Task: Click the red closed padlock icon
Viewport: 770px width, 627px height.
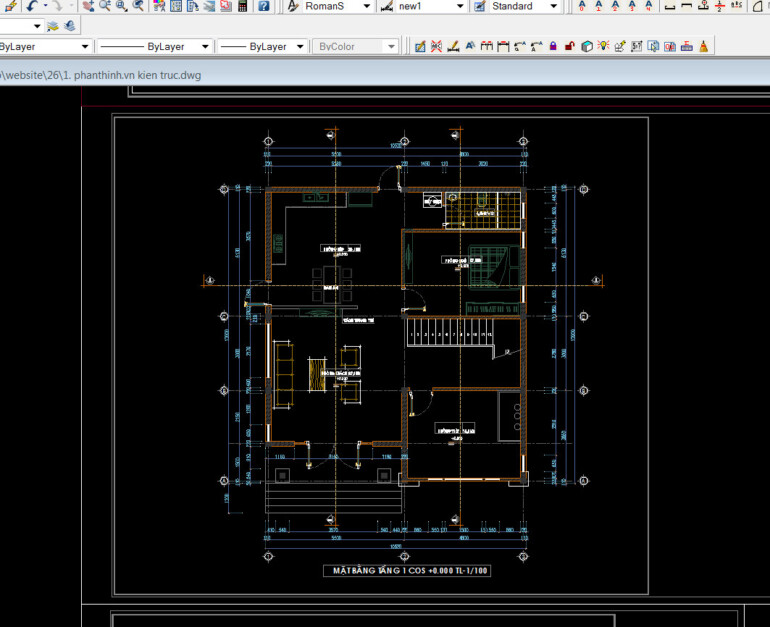Action: (569, 47)
